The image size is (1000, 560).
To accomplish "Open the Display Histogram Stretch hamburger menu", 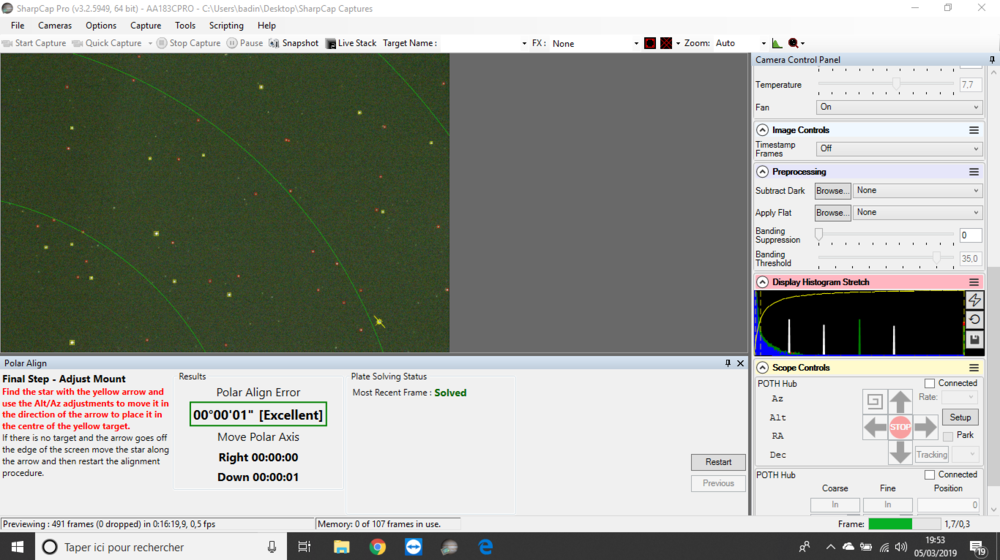I will point(974,282).
